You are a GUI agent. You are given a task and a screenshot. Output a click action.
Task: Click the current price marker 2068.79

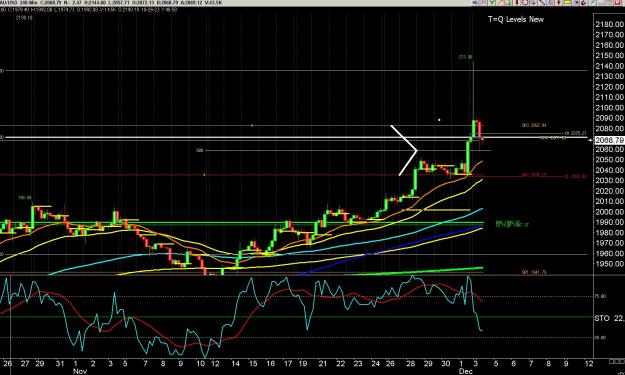(x=609, y=140)
